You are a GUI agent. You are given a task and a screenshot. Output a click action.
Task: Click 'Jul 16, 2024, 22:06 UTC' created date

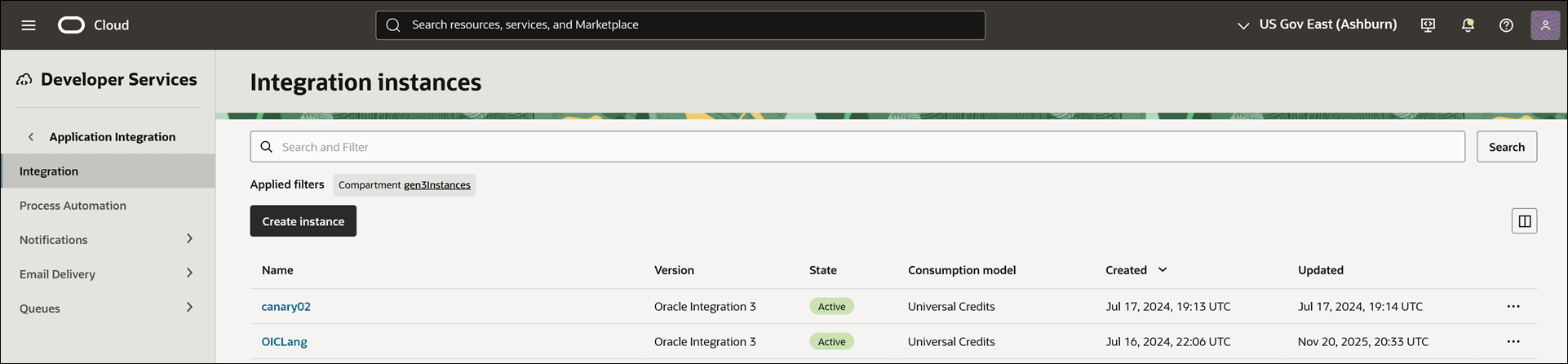click(1168, 342)
